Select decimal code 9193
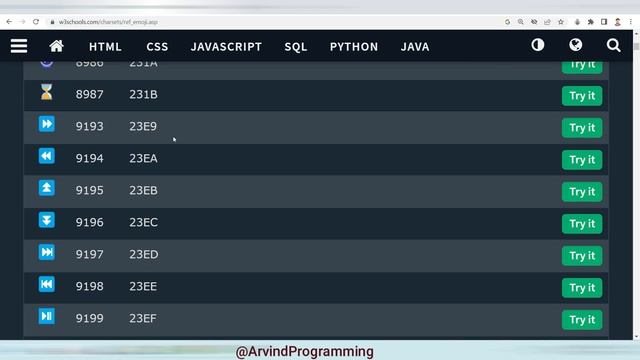The width and height of the screenshot is (640, 360). (x=89, y=127)
